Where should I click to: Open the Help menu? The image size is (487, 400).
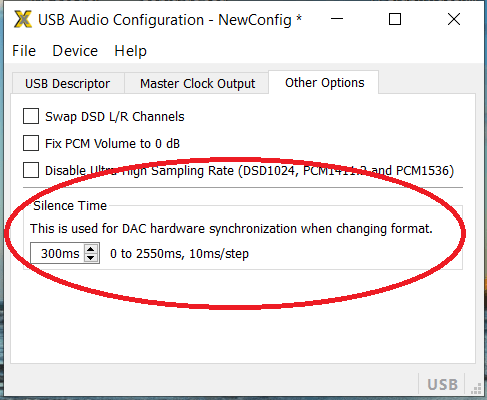(x=131, y=51)
